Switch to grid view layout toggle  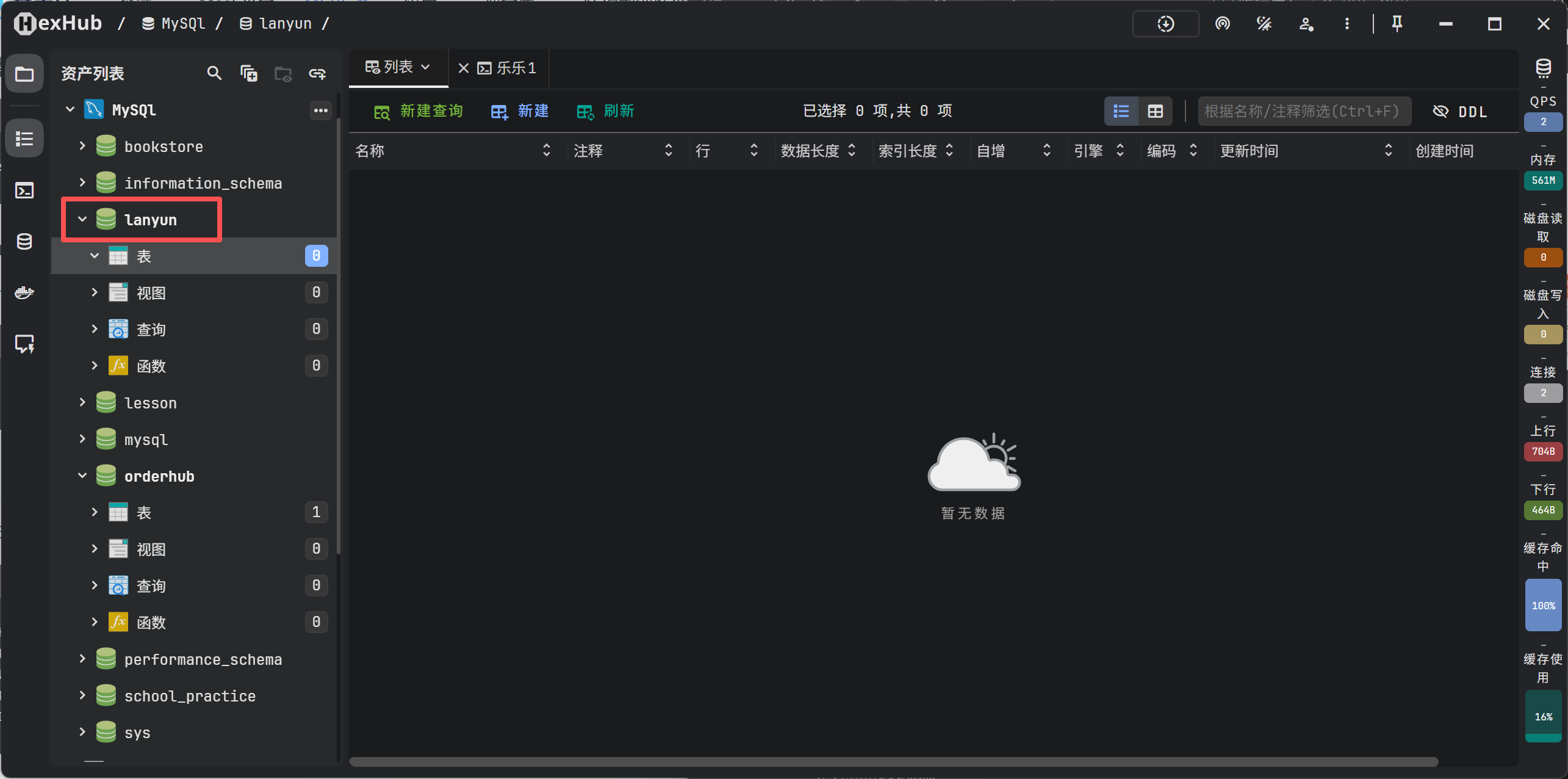coord(1155,112)
